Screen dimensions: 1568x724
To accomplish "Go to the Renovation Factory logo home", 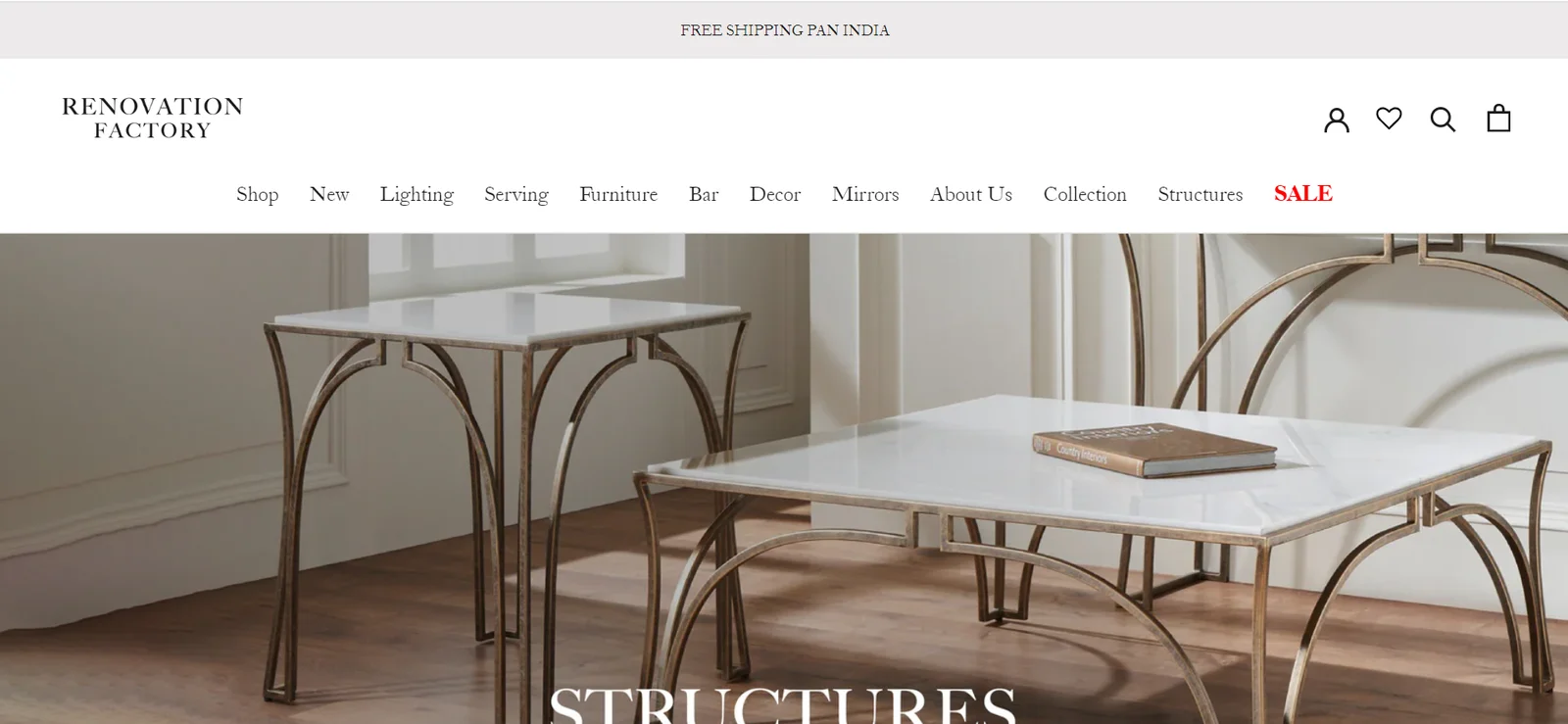I will 153,119.
